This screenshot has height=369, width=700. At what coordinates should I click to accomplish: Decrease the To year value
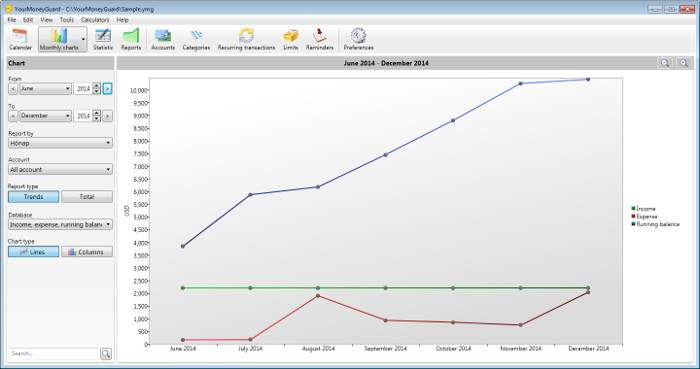coord(96,119)
